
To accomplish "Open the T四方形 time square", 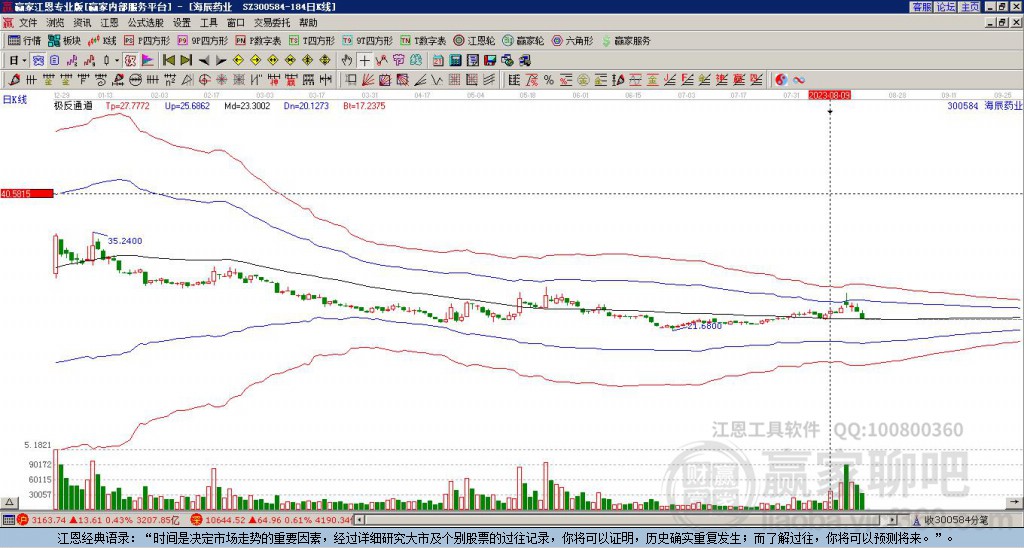I will [x=312, y=40].
